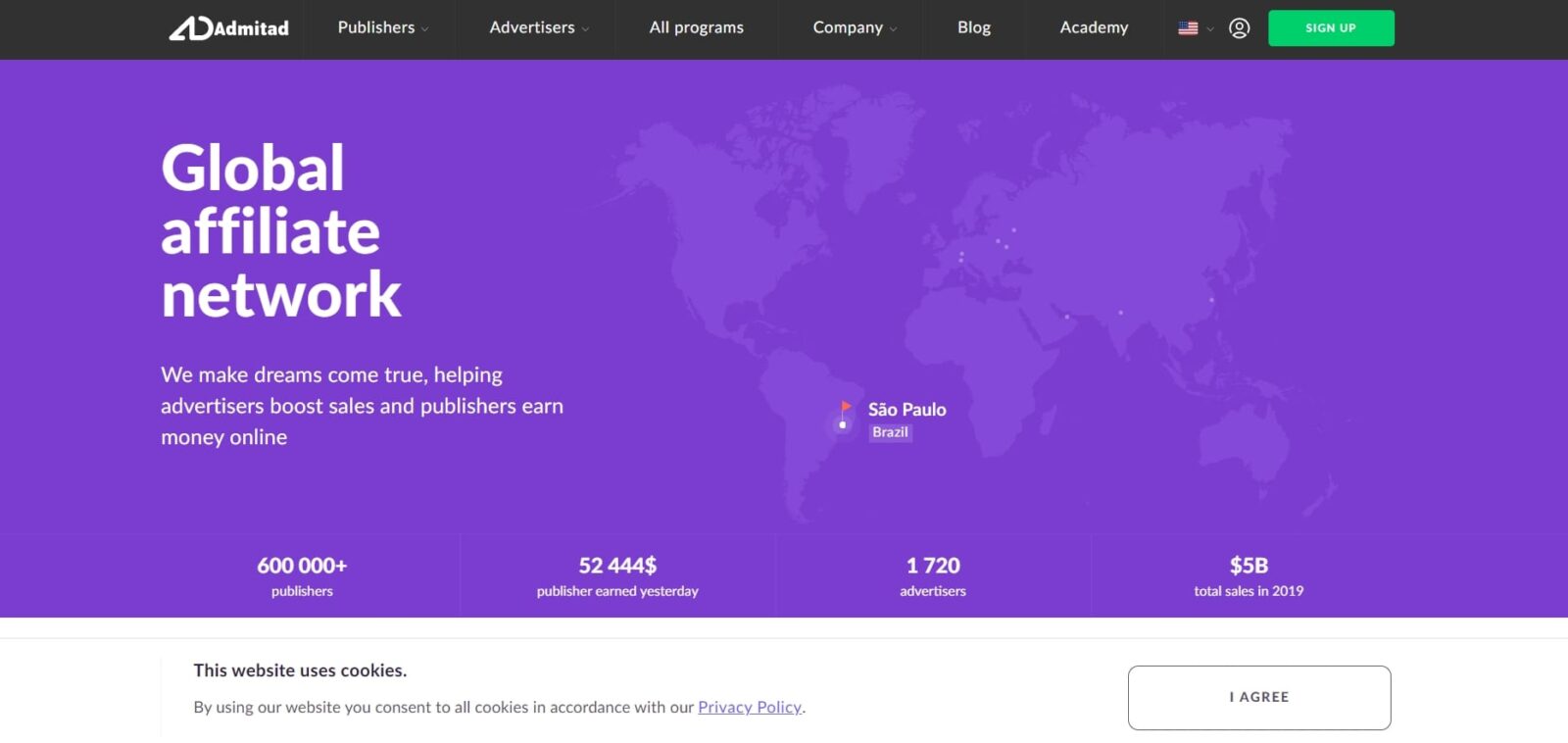Viewport: 1568px width, 743px height.
Task: Open the Company menu
Action: pyautogui.click(x=848, y=27)
